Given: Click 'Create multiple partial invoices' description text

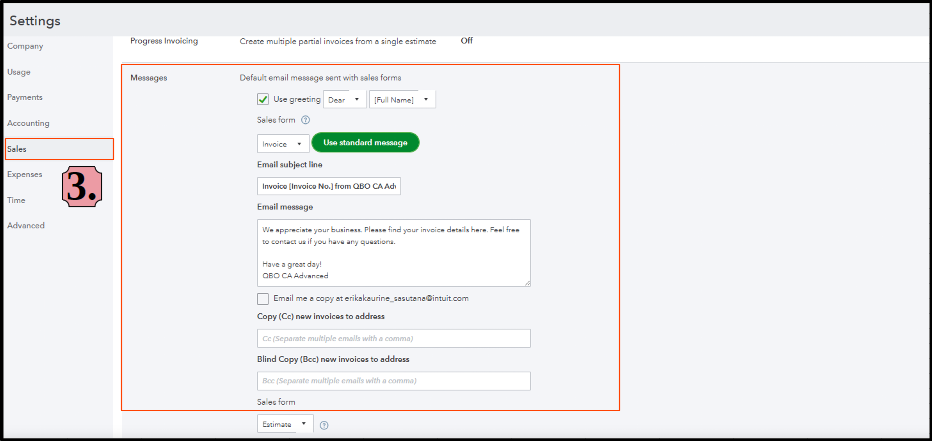Looking at the screenshot, I should (338, 42).
